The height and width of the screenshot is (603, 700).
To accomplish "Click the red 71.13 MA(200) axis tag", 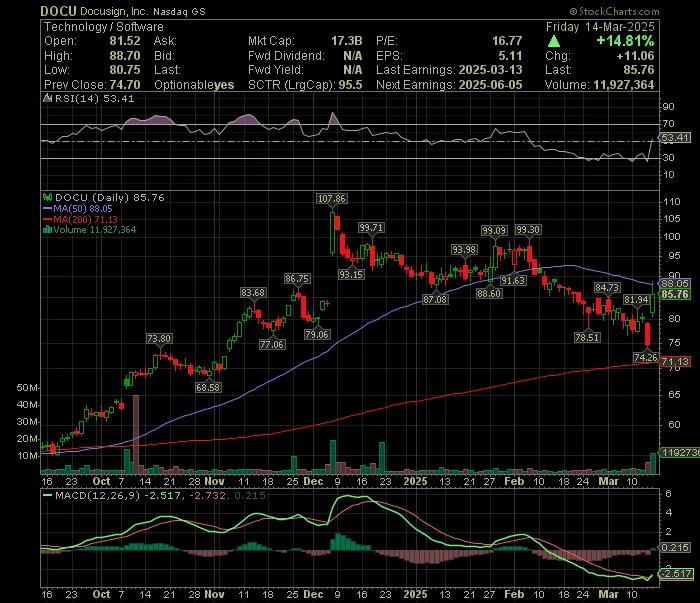I will pyautogui.click(x=675, y=362).
